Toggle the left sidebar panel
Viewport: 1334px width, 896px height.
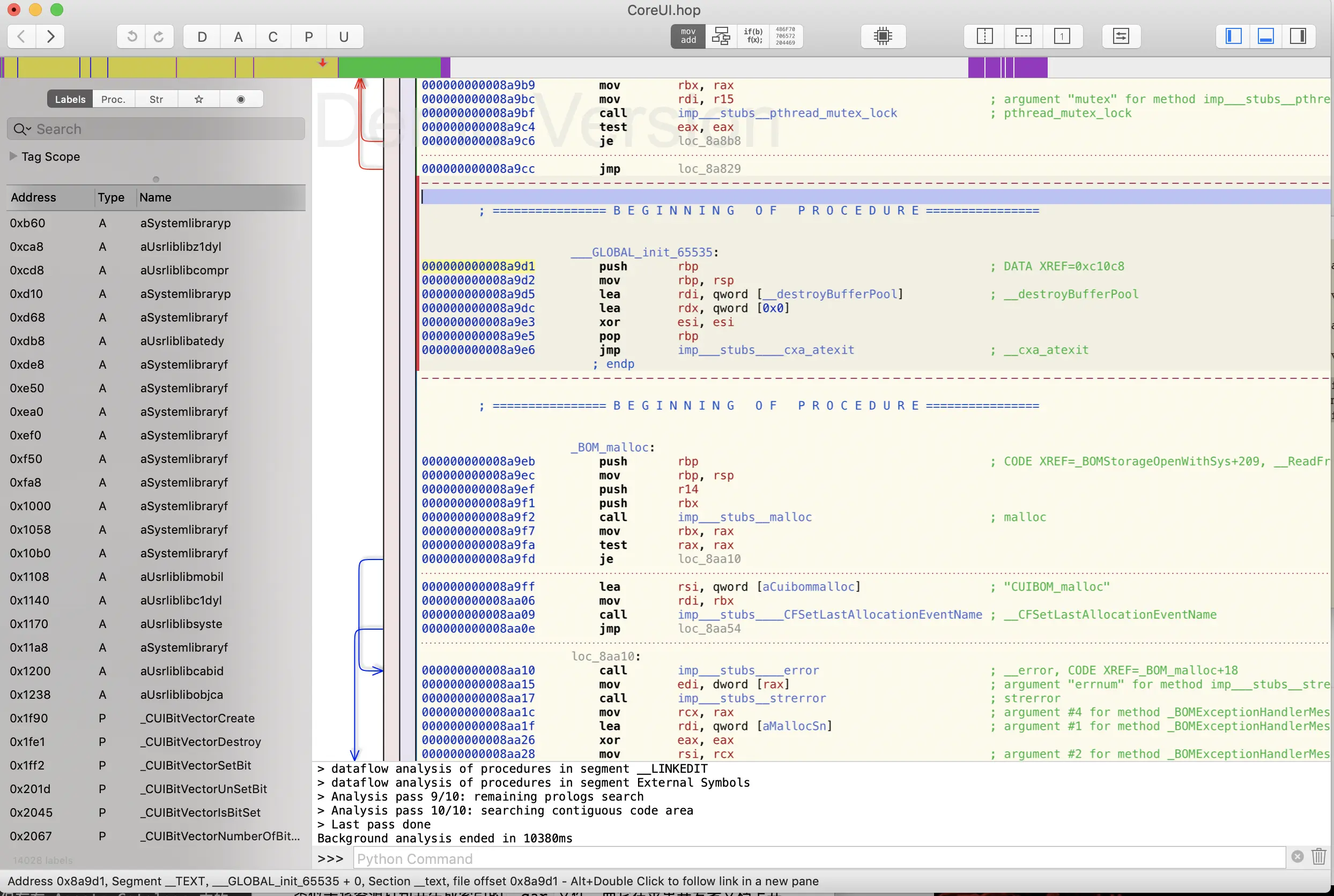[x=1233, y=36]
